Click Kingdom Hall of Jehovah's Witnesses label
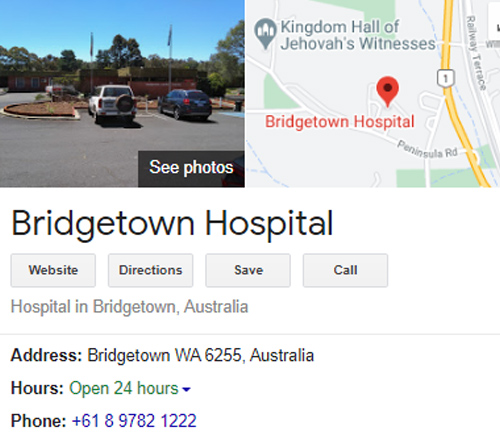Image resolution: width=500 pixels, height=448 pixels. pos(358,35)
